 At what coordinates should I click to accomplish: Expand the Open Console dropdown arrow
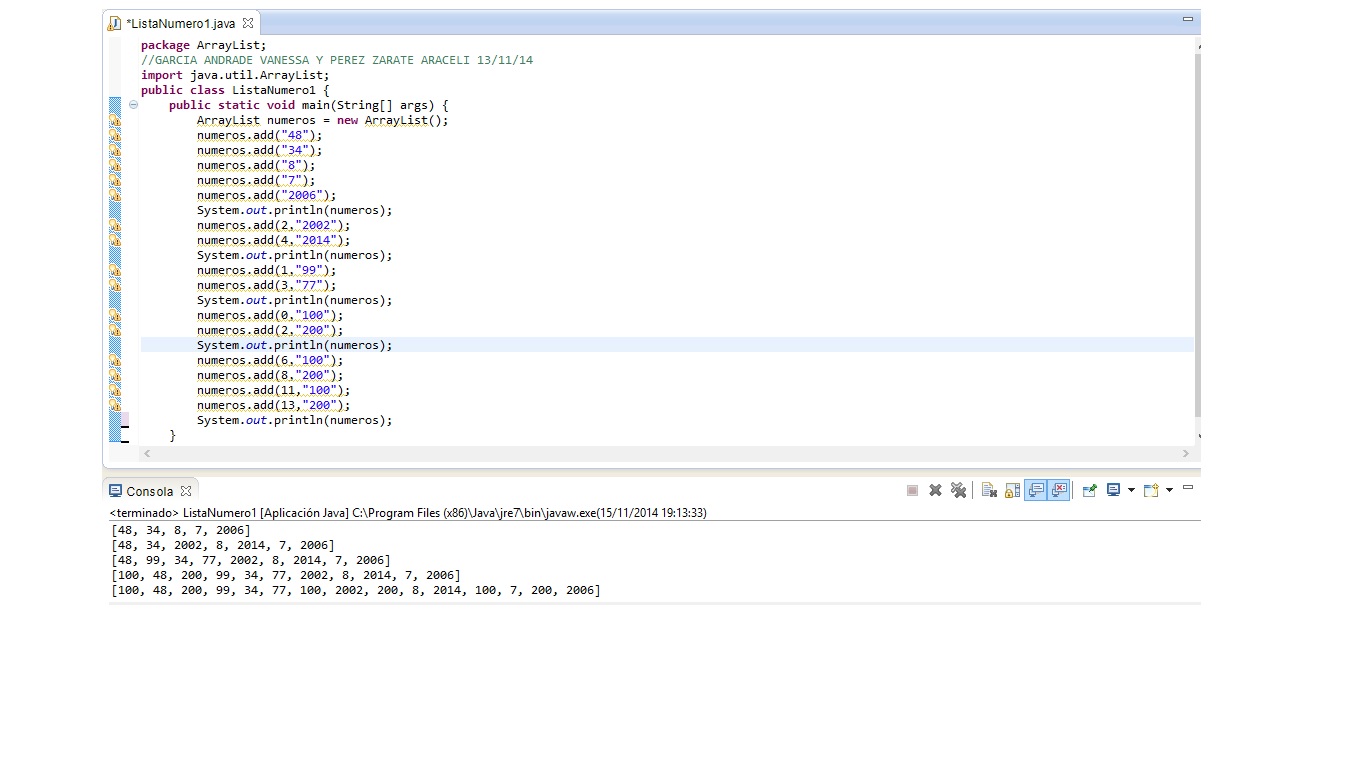point(1169,490)
